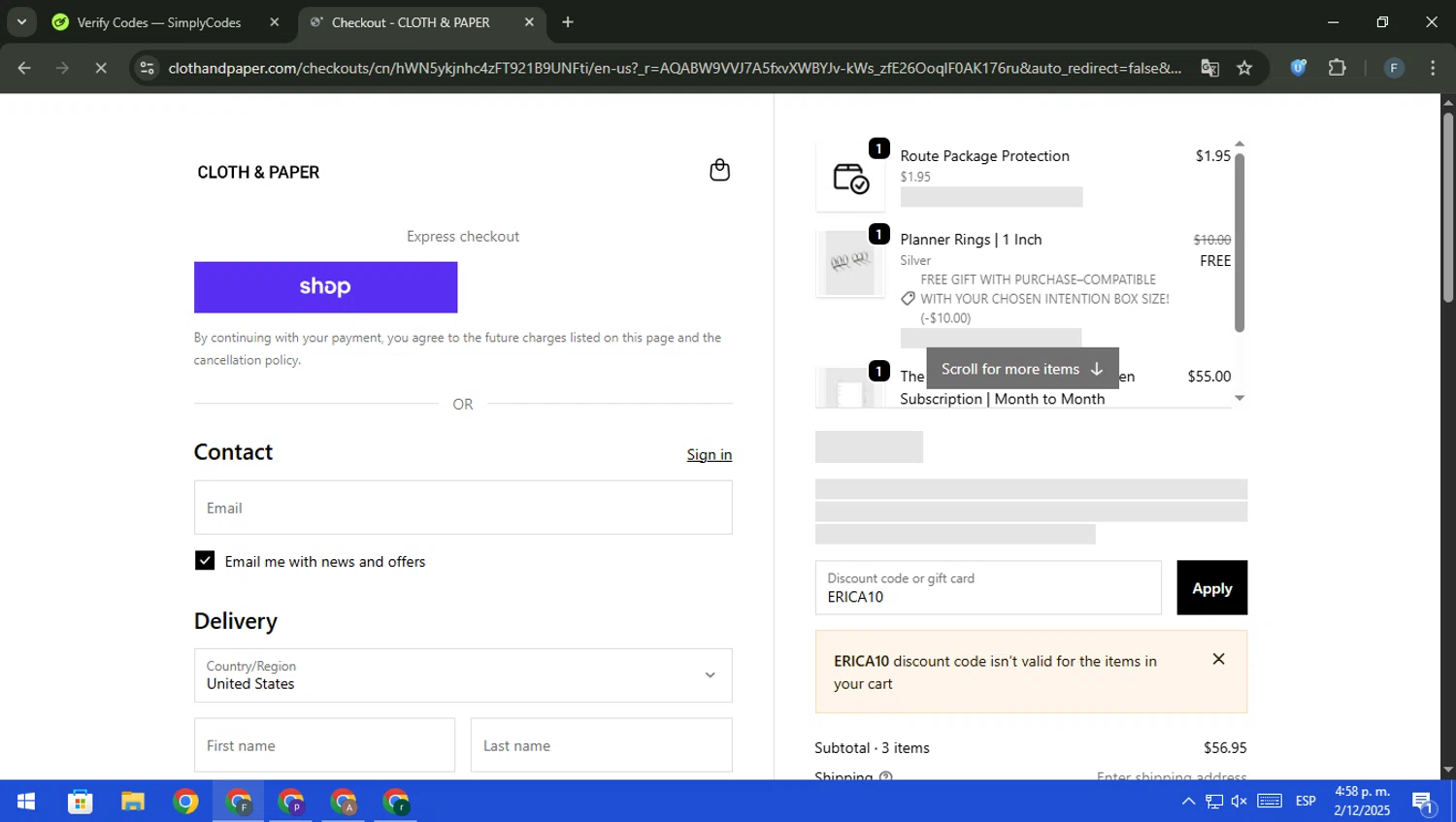Click the page scrollbar down arrow
Viewport: 1456px width, 822px height.
point(1448,771)
